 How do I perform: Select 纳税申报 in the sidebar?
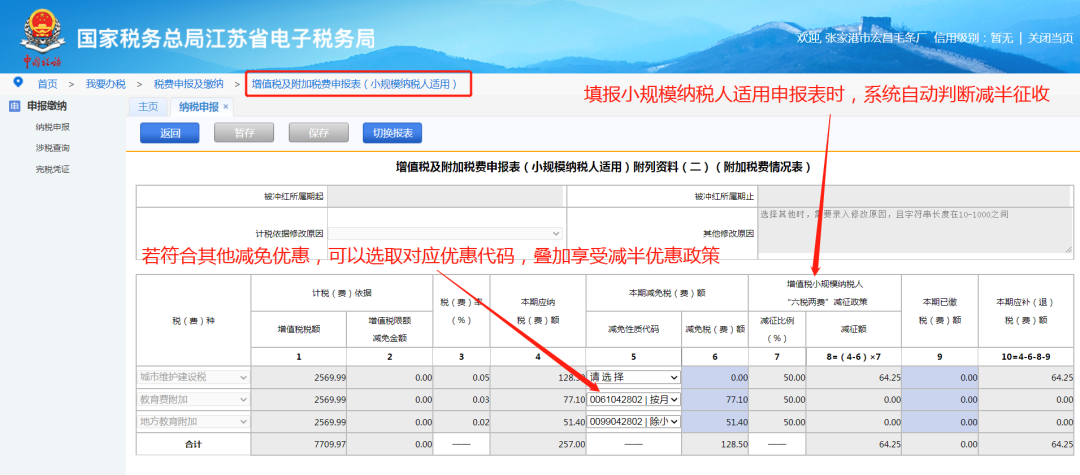pos(53,127)
